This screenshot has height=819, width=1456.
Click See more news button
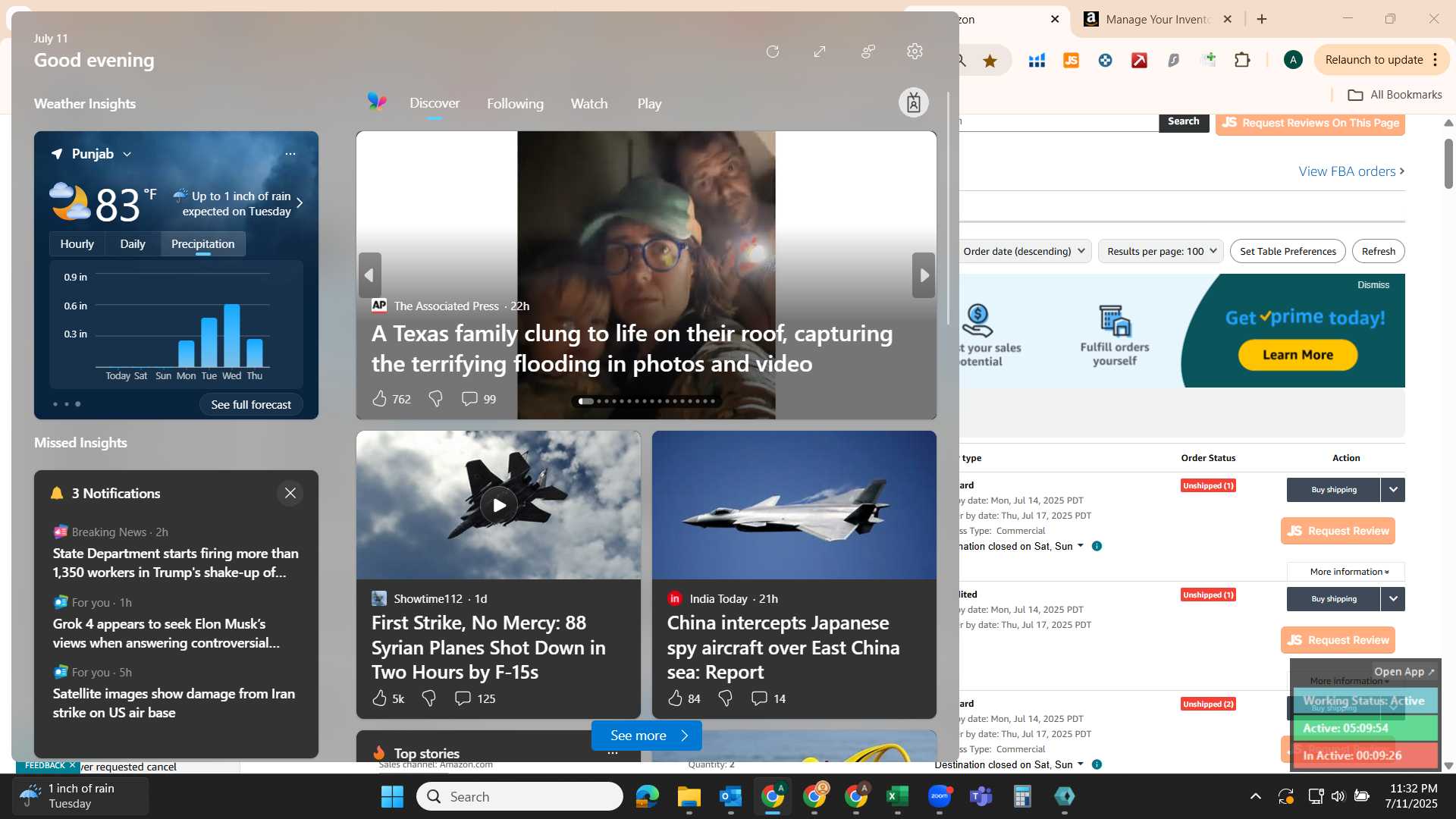pyautogui.click(x=647, y=736)
